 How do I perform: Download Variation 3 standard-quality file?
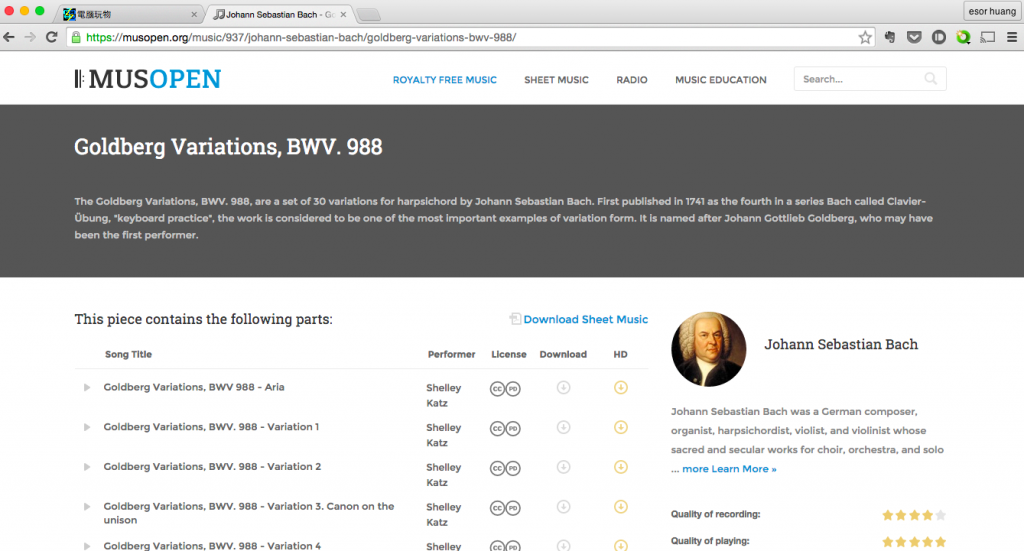pos(564,507)
